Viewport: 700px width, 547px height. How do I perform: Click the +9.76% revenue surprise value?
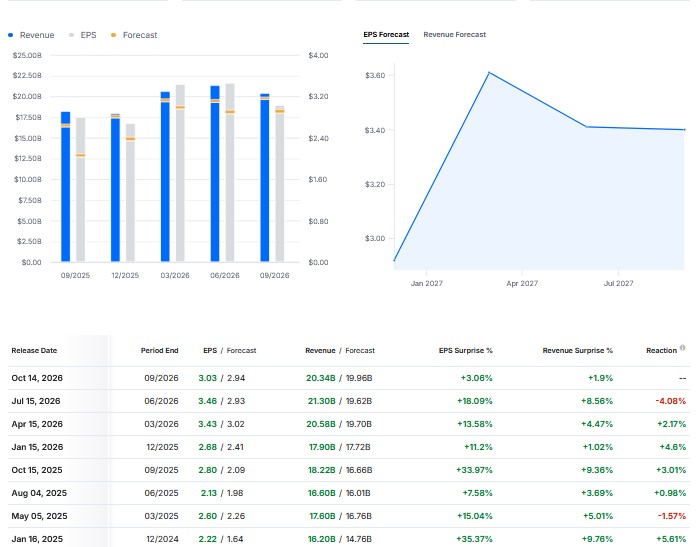coord(597,539)
